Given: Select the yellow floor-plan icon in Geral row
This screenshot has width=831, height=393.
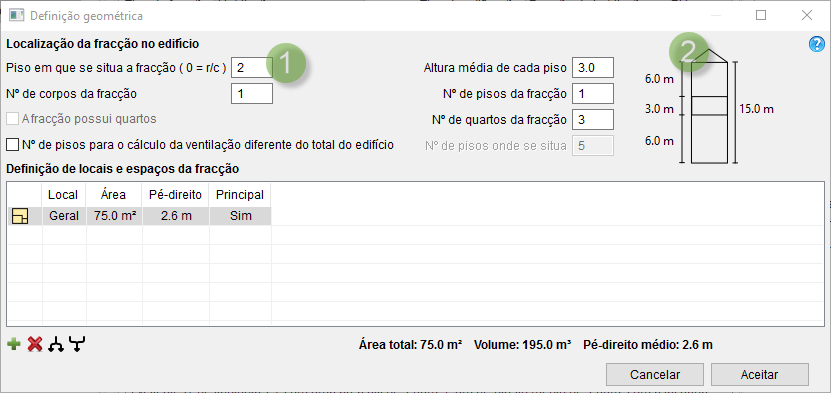Looking at the screenshot, I should click(x=20, y=216).
